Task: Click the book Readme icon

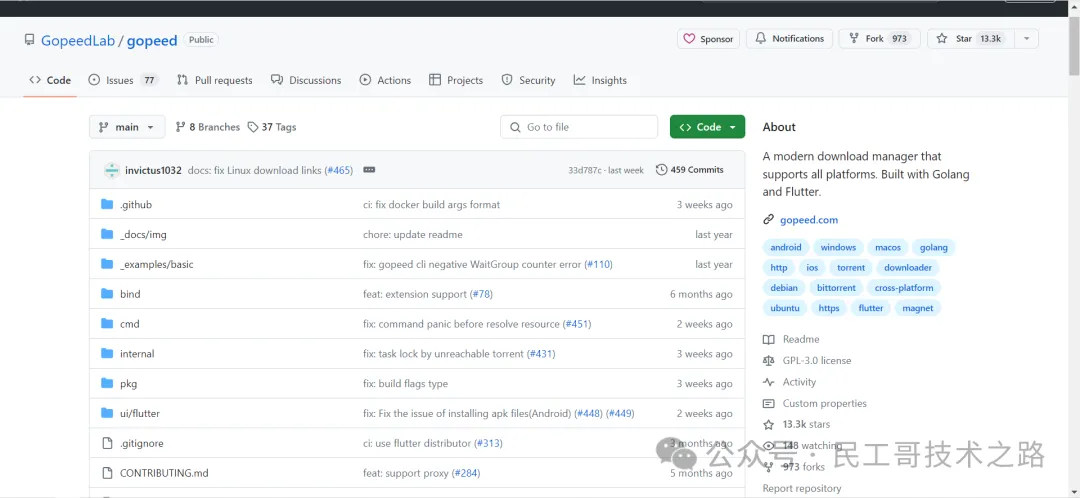Action: 769,339
